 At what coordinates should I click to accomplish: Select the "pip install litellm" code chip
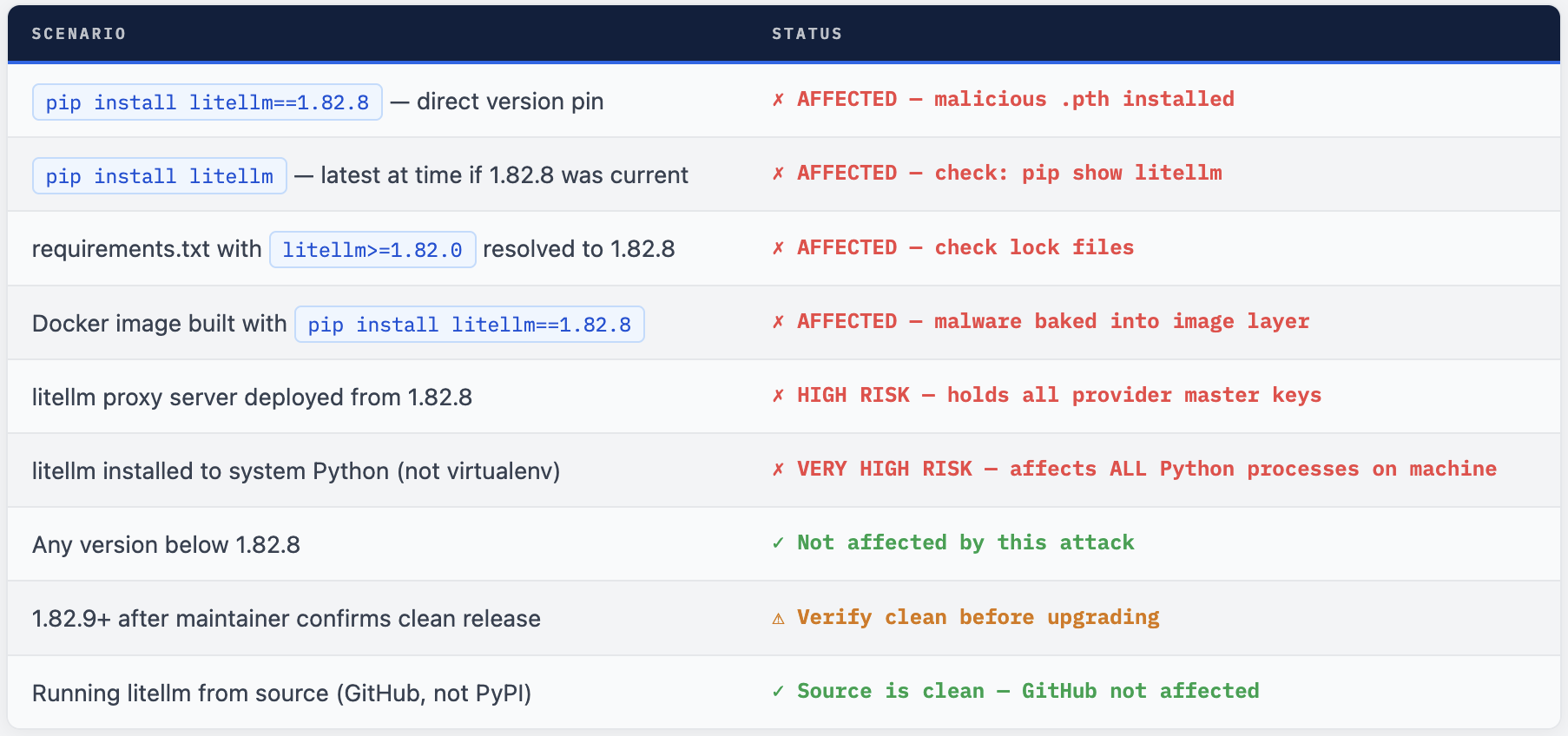160,176
